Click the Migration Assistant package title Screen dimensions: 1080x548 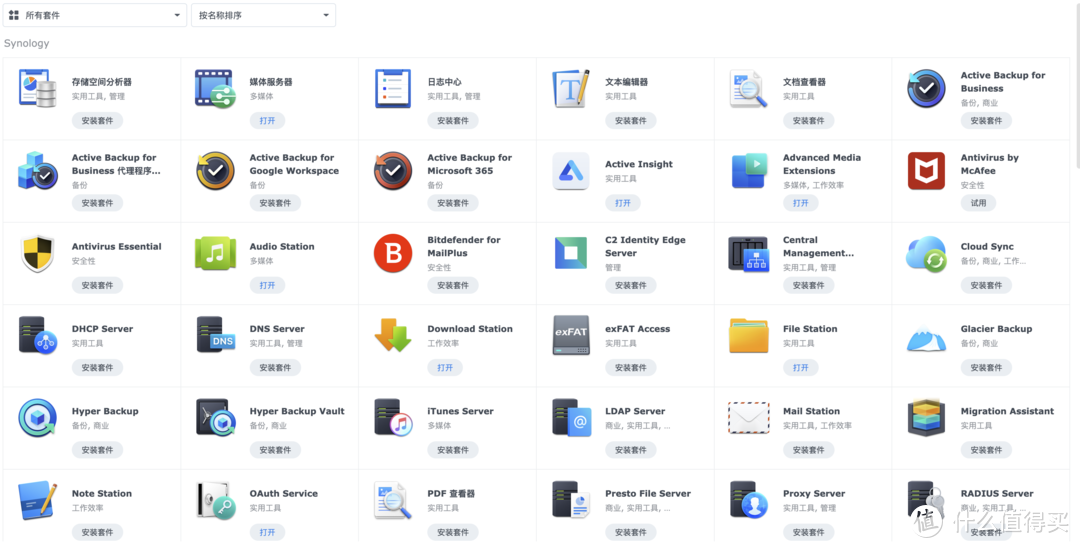click(1007, 411)
